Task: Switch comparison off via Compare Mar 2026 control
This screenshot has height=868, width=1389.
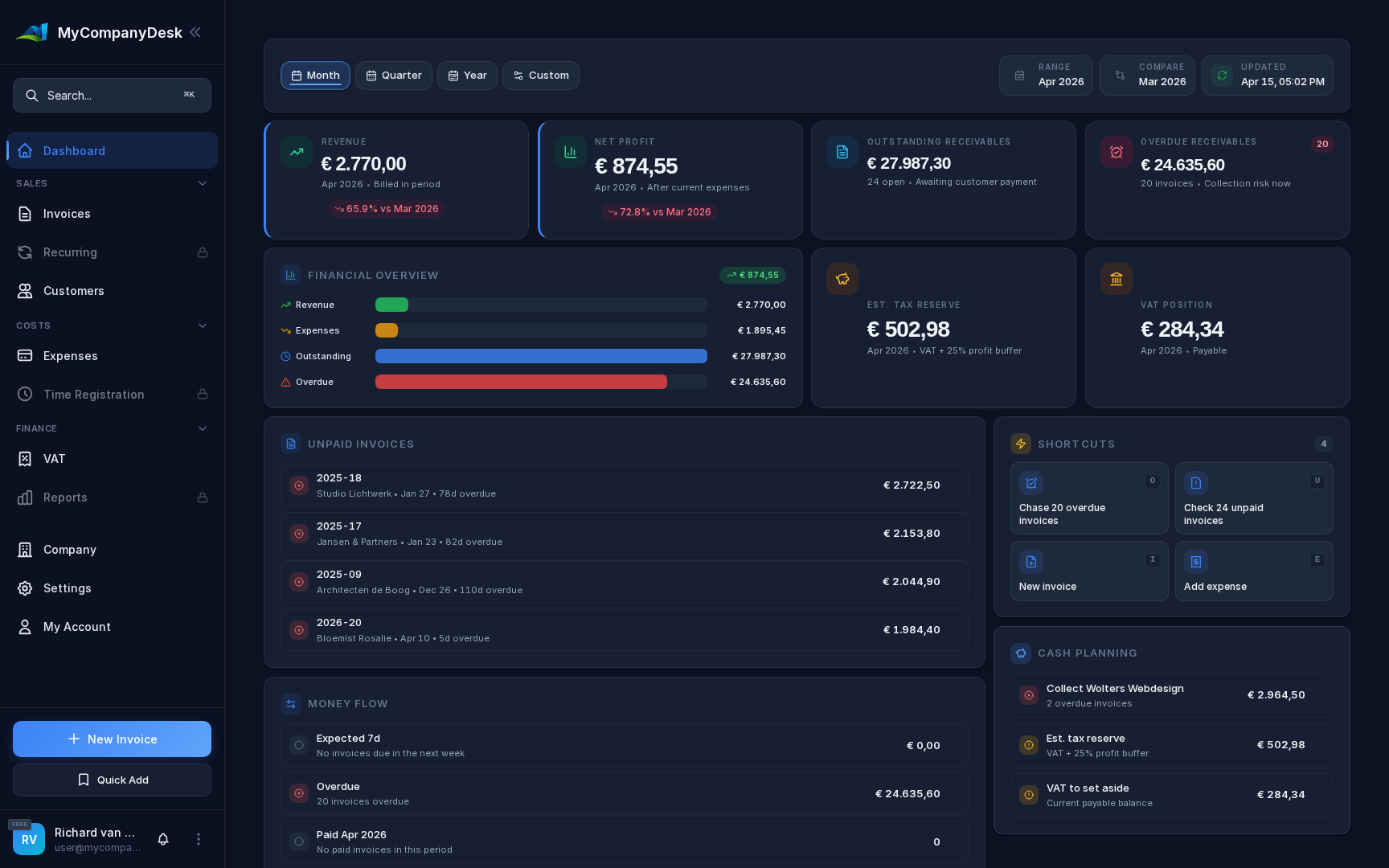Action: click(1147, 75)
